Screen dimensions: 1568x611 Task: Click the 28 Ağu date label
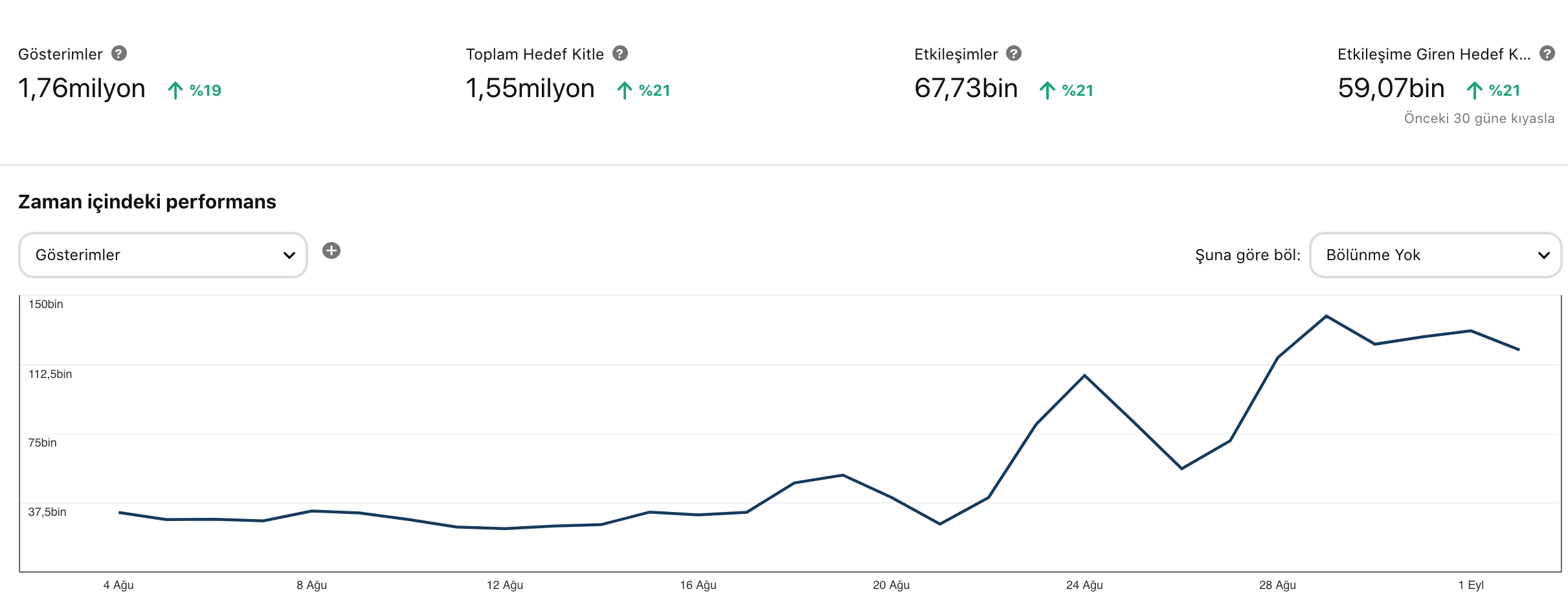click(x=1277, y=585)
